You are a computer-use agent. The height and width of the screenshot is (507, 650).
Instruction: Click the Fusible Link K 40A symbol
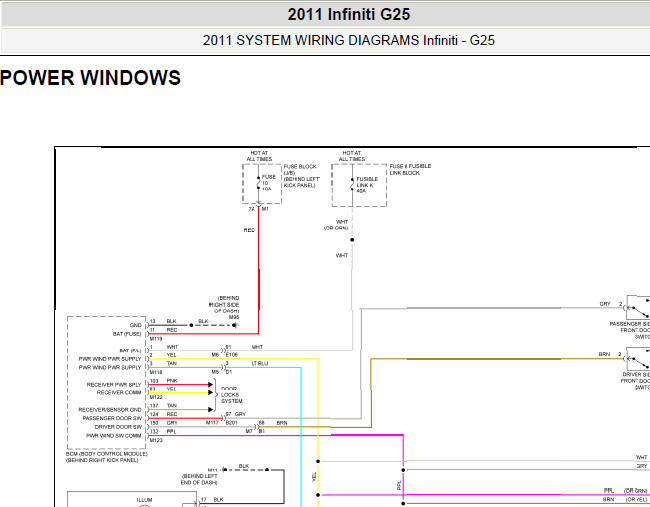pos(352,185)
